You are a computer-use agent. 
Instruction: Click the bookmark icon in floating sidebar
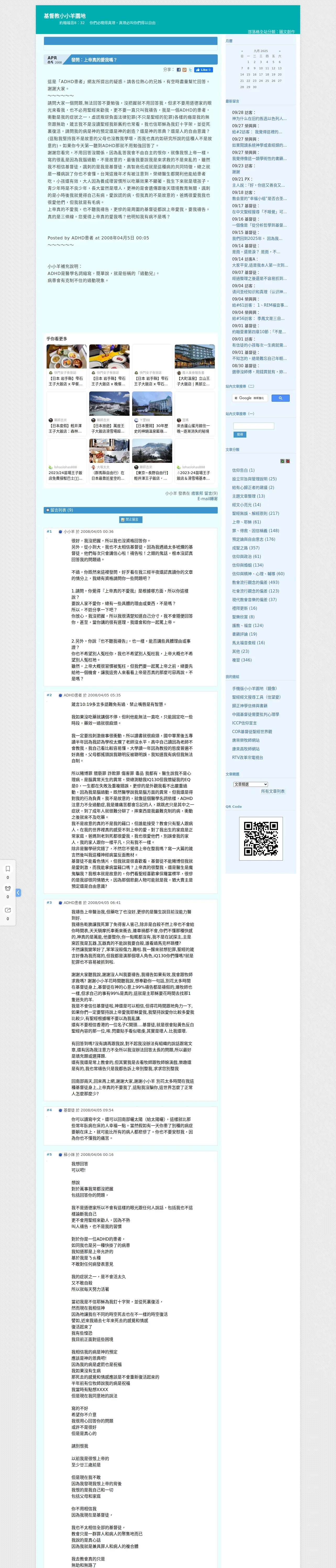point(7,869)
